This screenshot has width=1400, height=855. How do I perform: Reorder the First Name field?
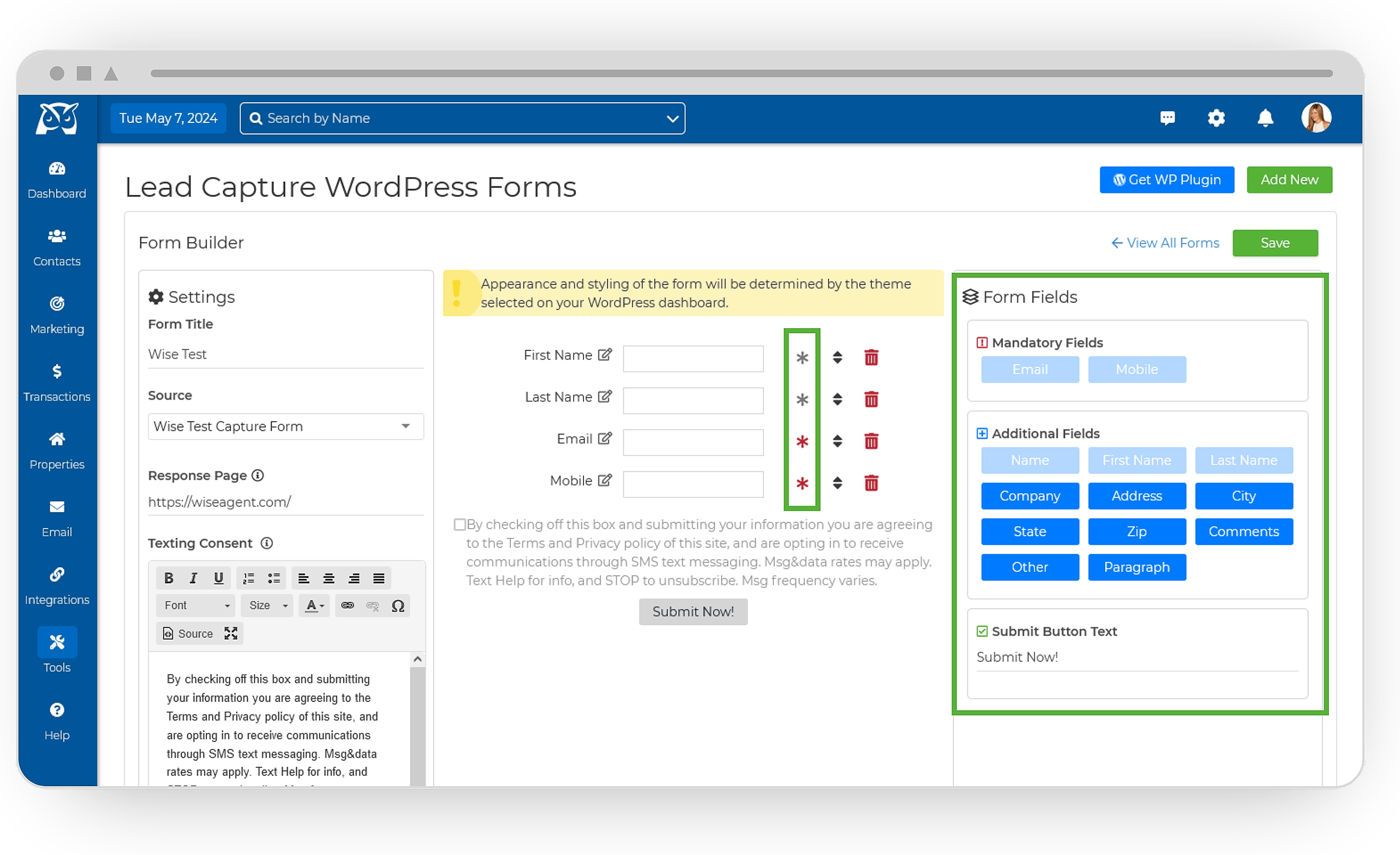click(837, 358)
